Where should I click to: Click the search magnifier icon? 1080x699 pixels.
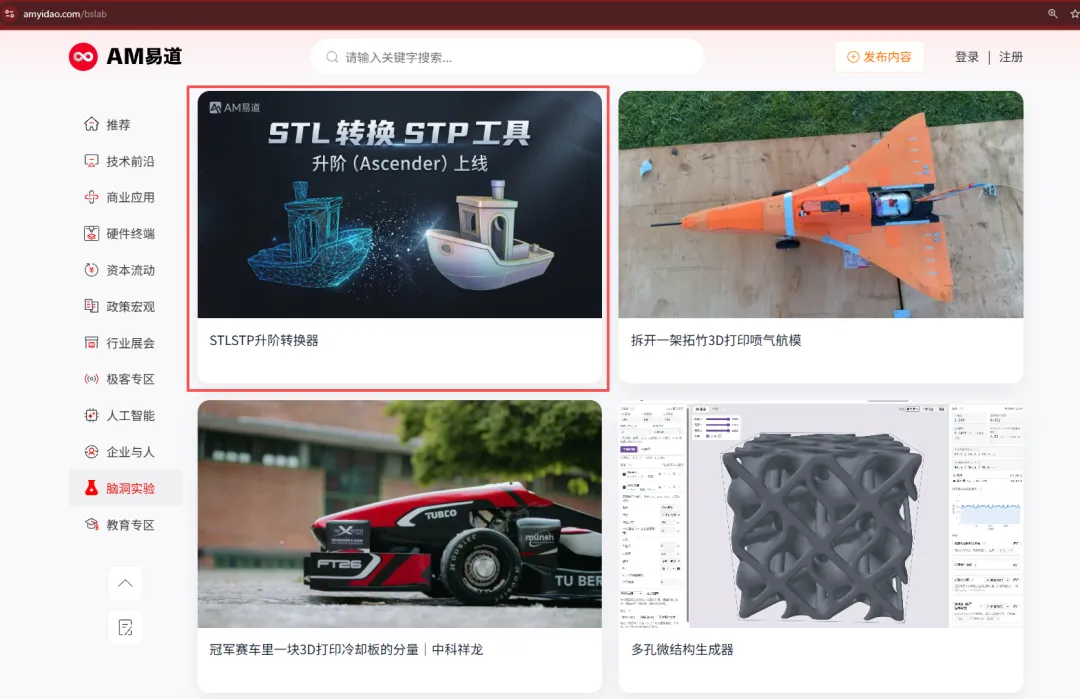click(x=332, y=57)
